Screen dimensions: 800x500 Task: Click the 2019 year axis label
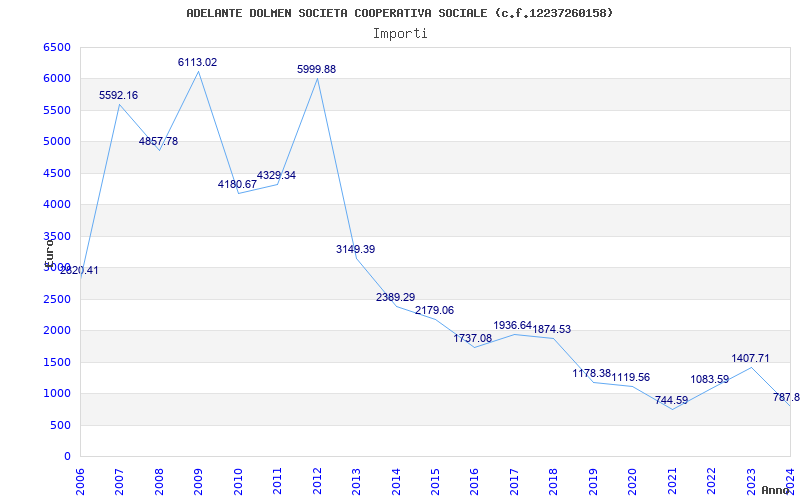point(592,482)
